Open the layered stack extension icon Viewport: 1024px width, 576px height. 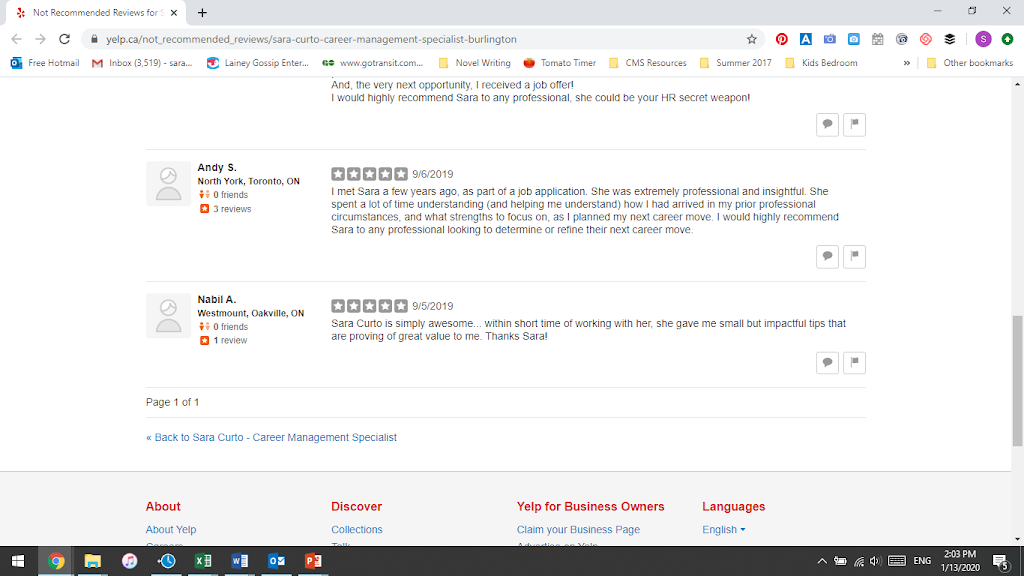pos(950,39)
